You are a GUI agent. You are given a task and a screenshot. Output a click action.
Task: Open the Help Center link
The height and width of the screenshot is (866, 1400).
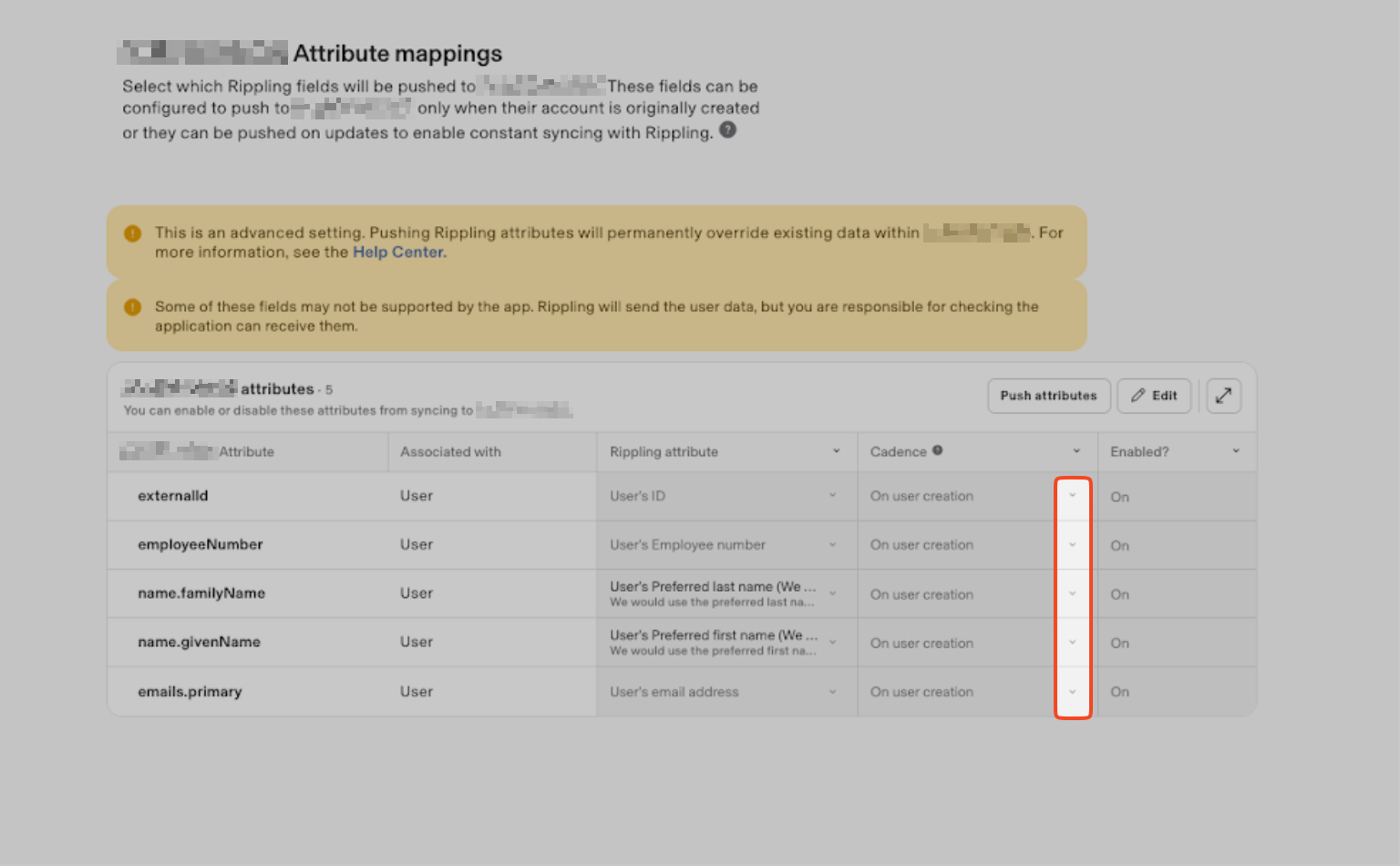(398, 253)
